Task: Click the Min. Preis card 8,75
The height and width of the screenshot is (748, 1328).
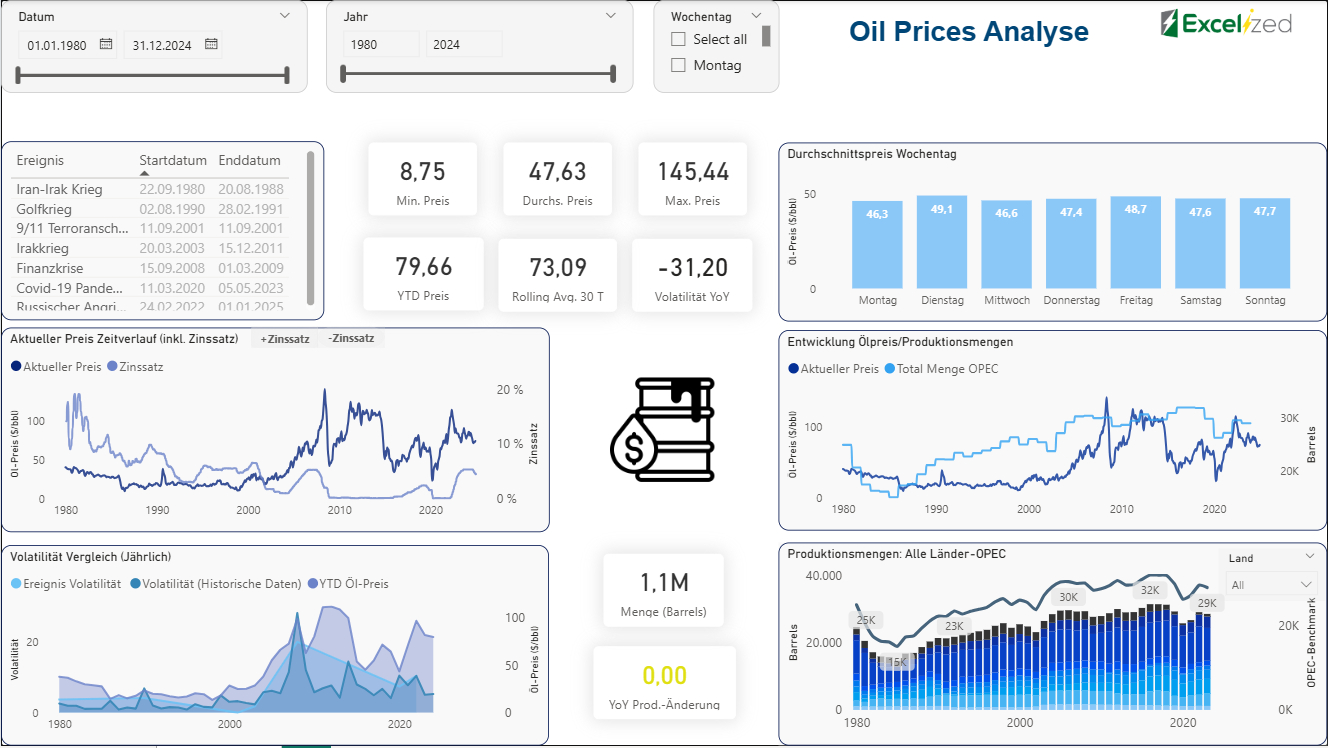Action: [422, 179]
